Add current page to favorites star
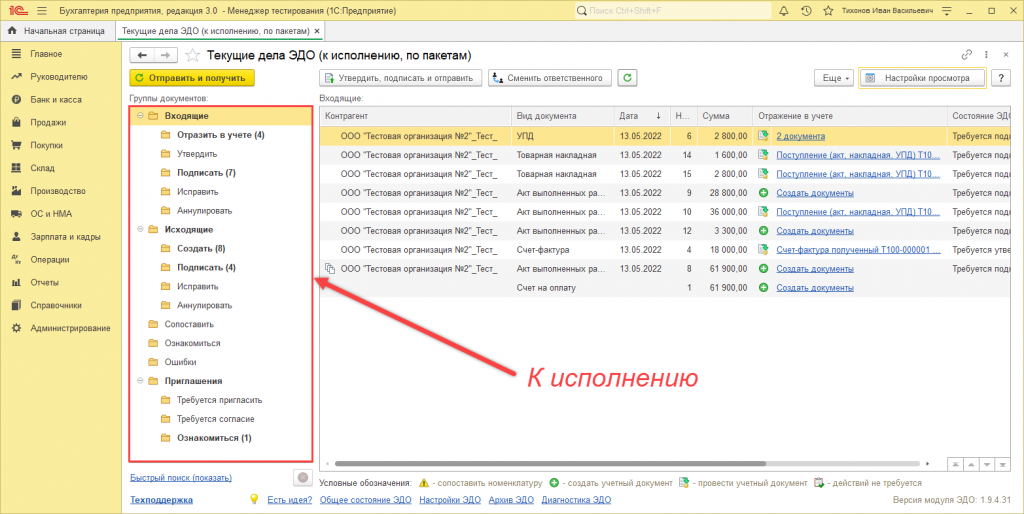This screenshot has height=514, width=1024. 193,56
